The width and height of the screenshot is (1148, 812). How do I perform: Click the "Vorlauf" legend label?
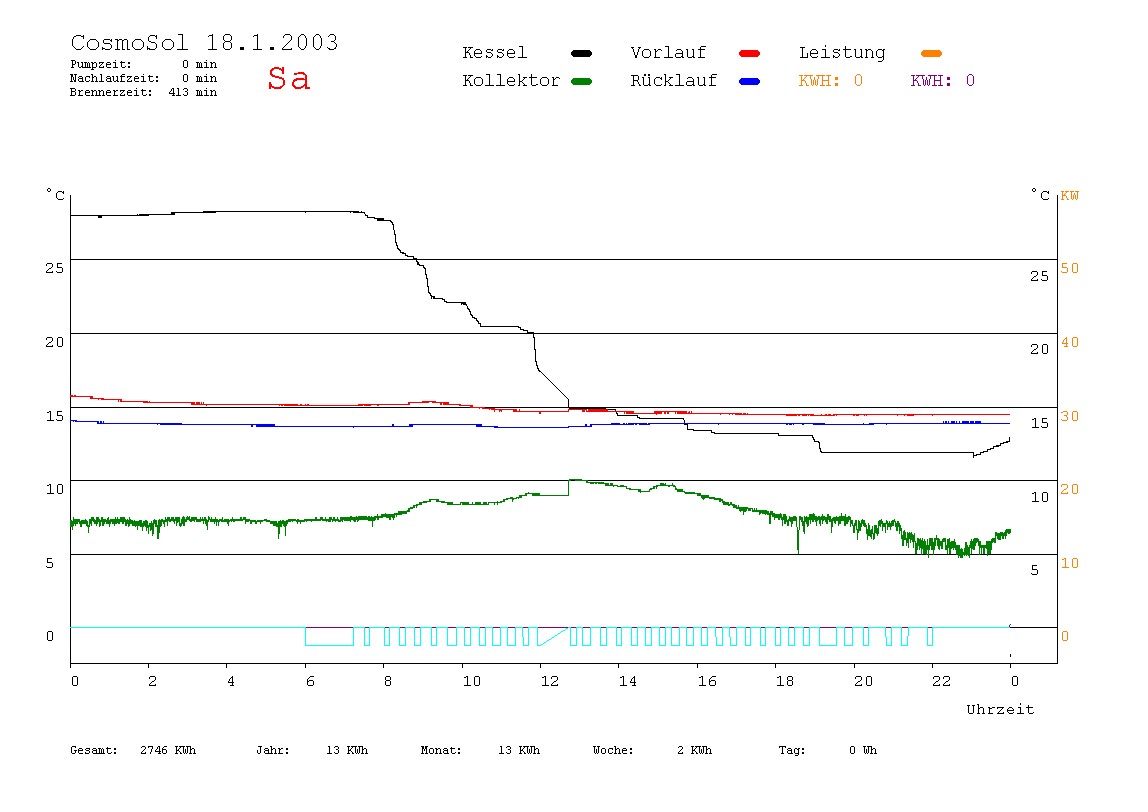668,53
